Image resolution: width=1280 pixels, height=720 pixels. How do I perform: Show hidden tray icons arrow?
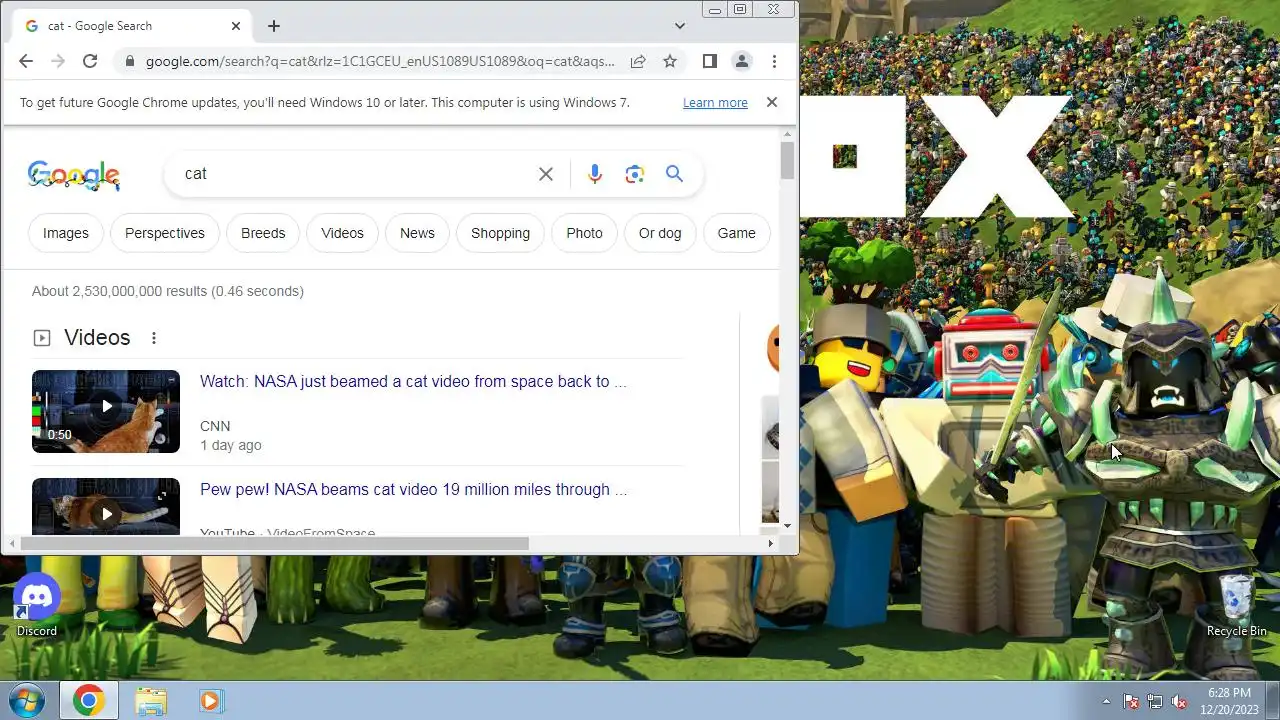click(x=1106, y=701)
